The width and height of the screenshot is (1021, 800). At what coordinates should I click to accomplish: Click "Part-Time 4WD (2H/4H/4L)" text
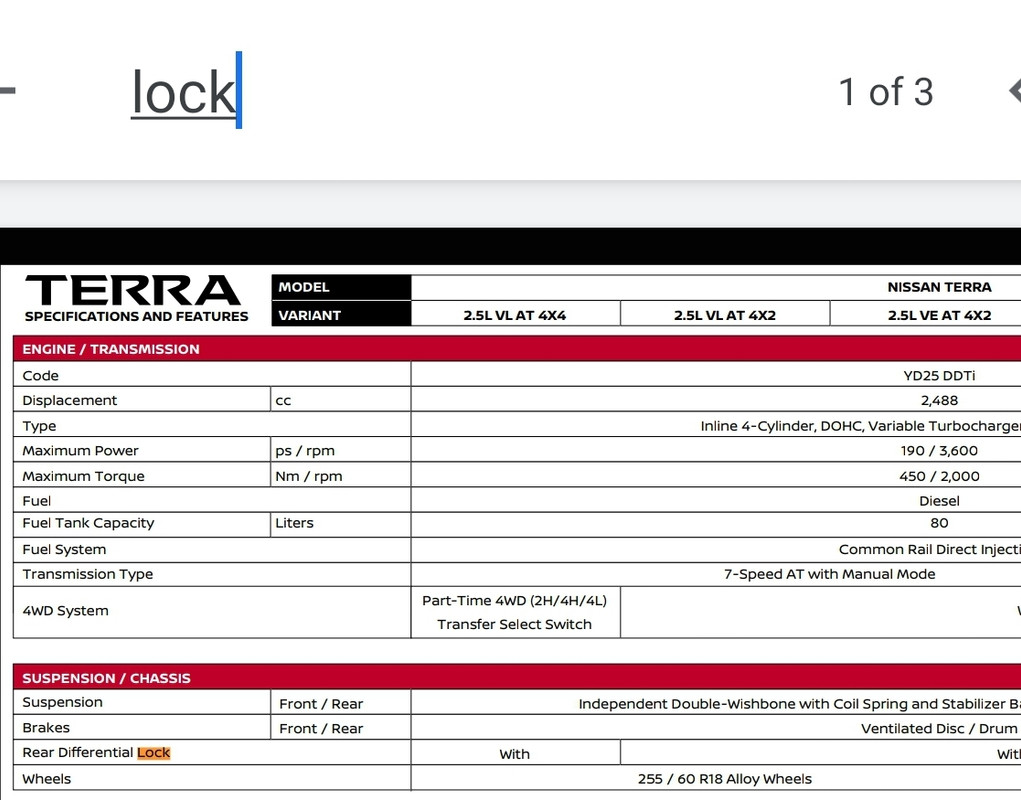514,600
